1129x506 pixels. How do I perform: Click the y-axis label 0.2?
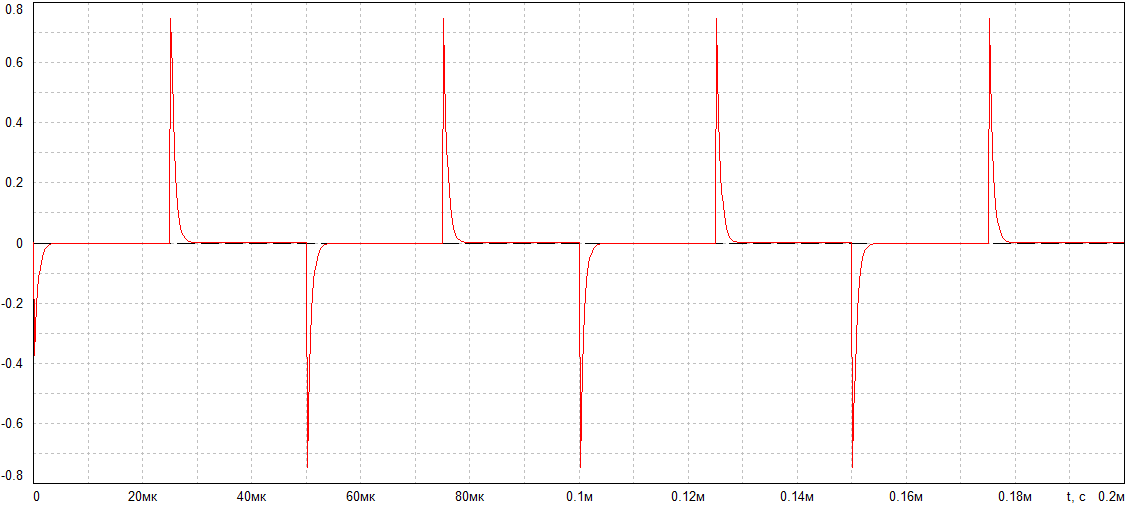click(14, 183)
